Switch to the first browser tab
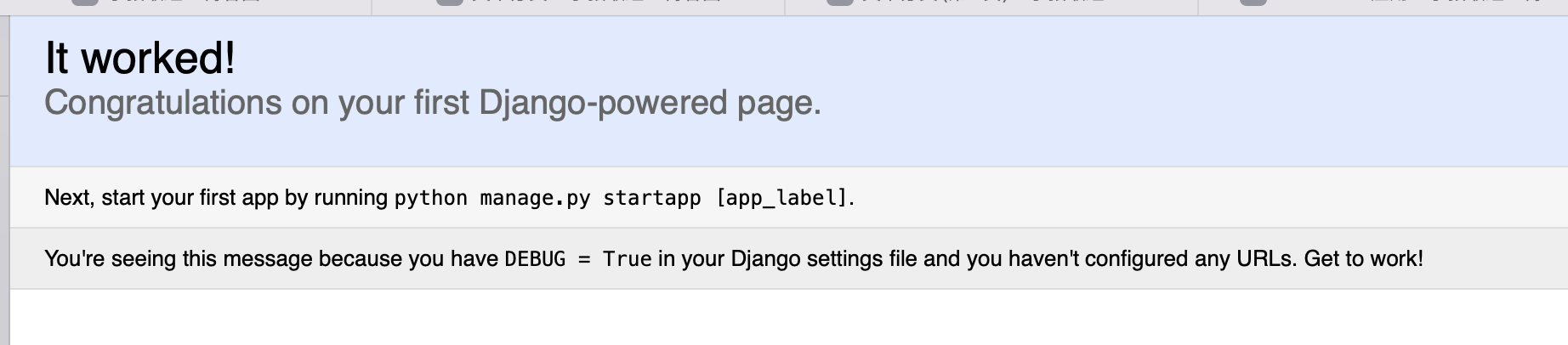Image resolution: width=1568 pixels, height=345 pixels. pos(185,7)
